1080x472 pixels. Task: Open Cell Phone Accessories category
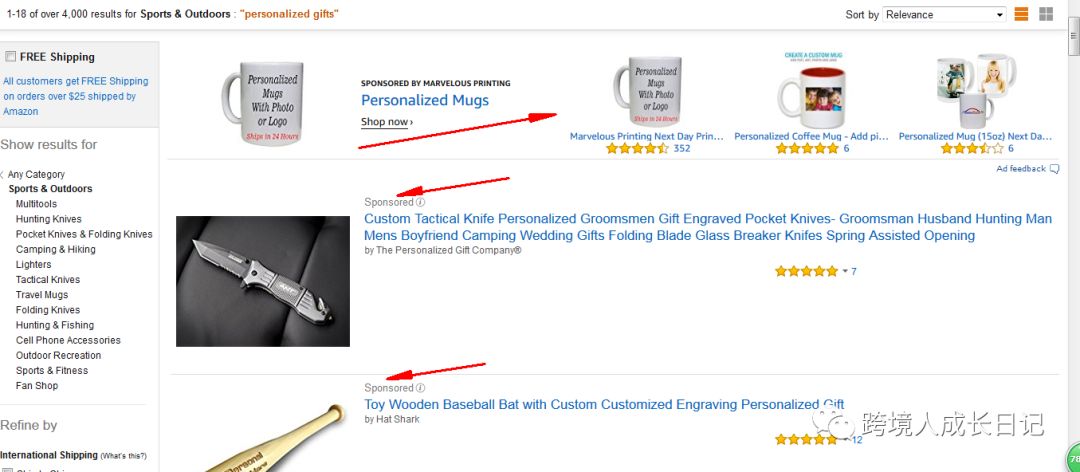pyautogui.click(x=68, y=340)
